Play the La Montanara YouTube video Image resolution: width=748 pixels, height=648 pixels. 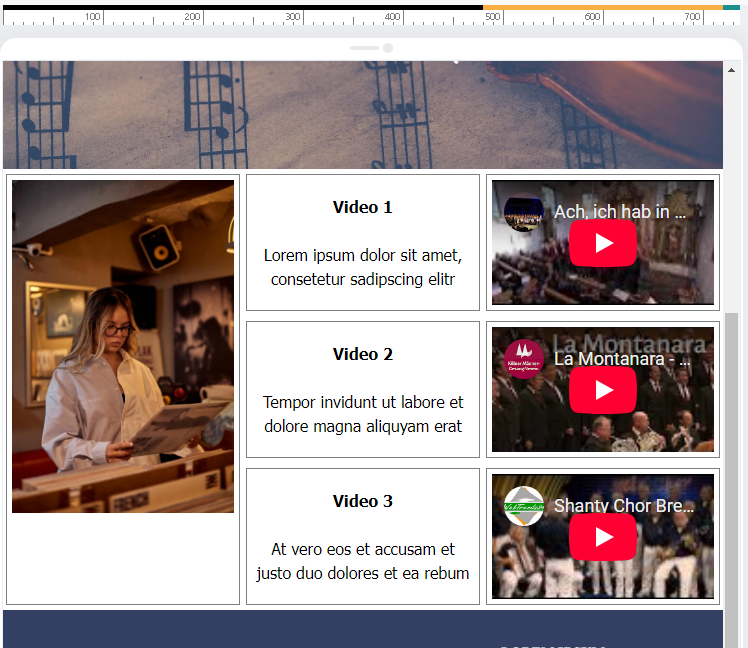603,390
